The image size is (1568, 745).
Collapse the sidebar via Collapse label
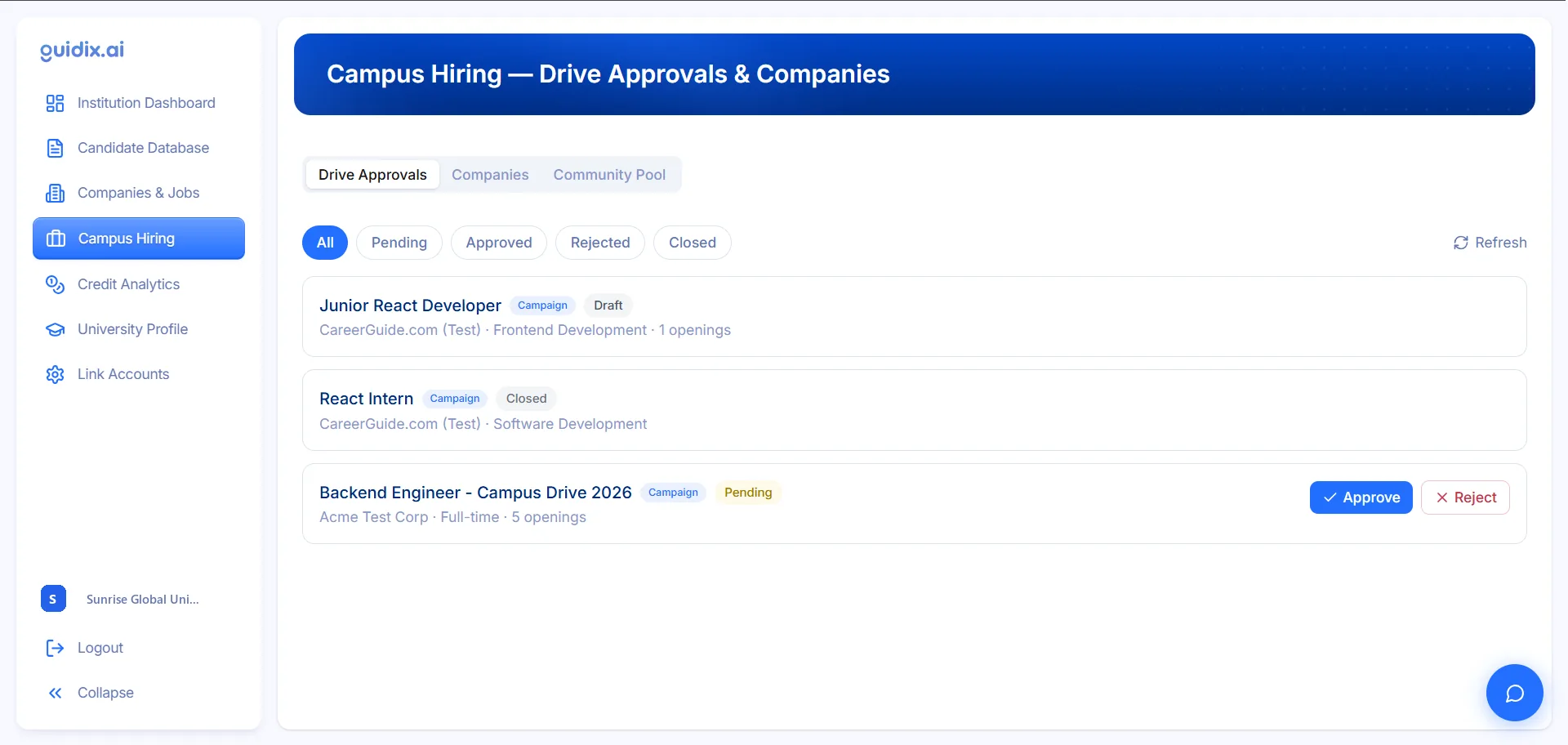(x=105, y=693)
